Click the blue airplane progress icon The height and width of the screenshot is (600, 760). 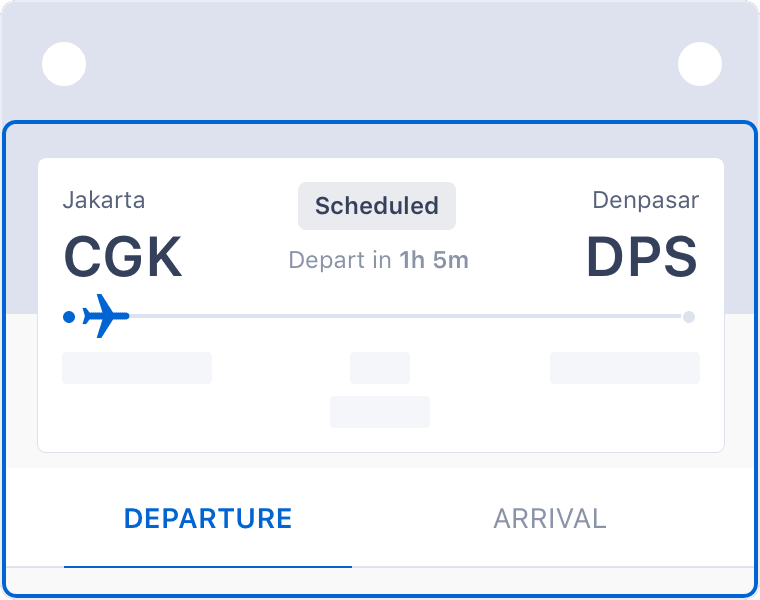106,316
